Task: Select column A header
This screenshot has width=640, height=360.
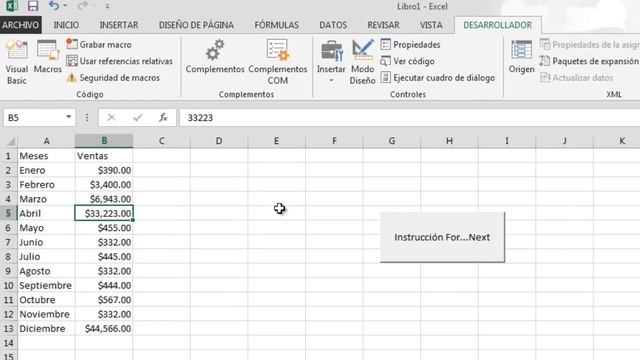Action: pyautogui.click(x=46, y=141)
